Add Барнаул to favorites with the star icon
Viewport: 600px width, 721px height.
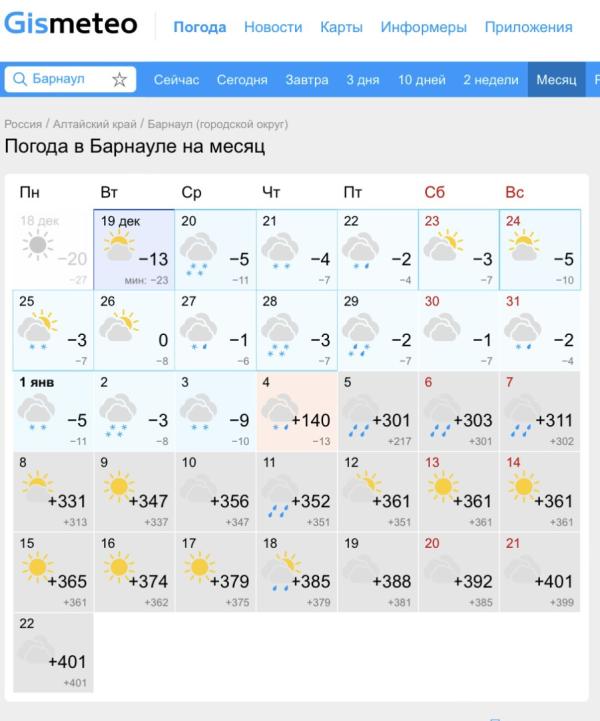(x=120, y=80)
